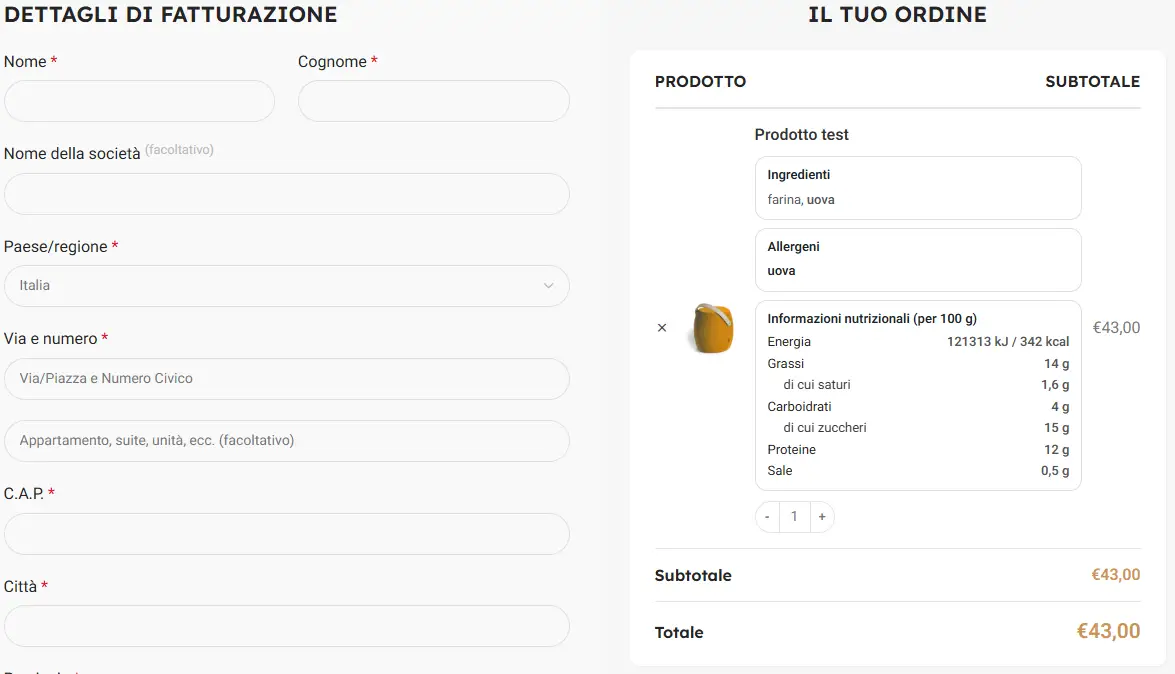Click the Allergeni information box
The width and height of the screenshot is (1175, 674).
[x=917, y=259]
